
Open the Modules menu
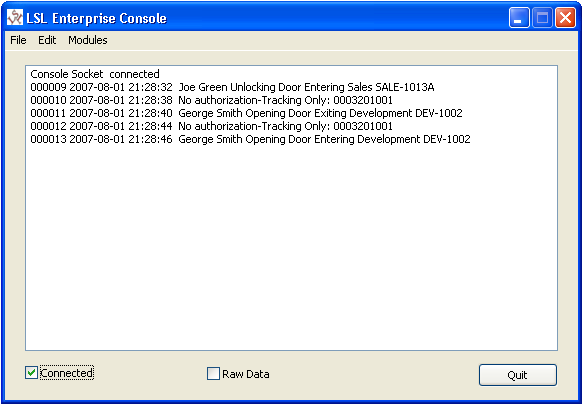pyautogui.click(x=88, y=40)
